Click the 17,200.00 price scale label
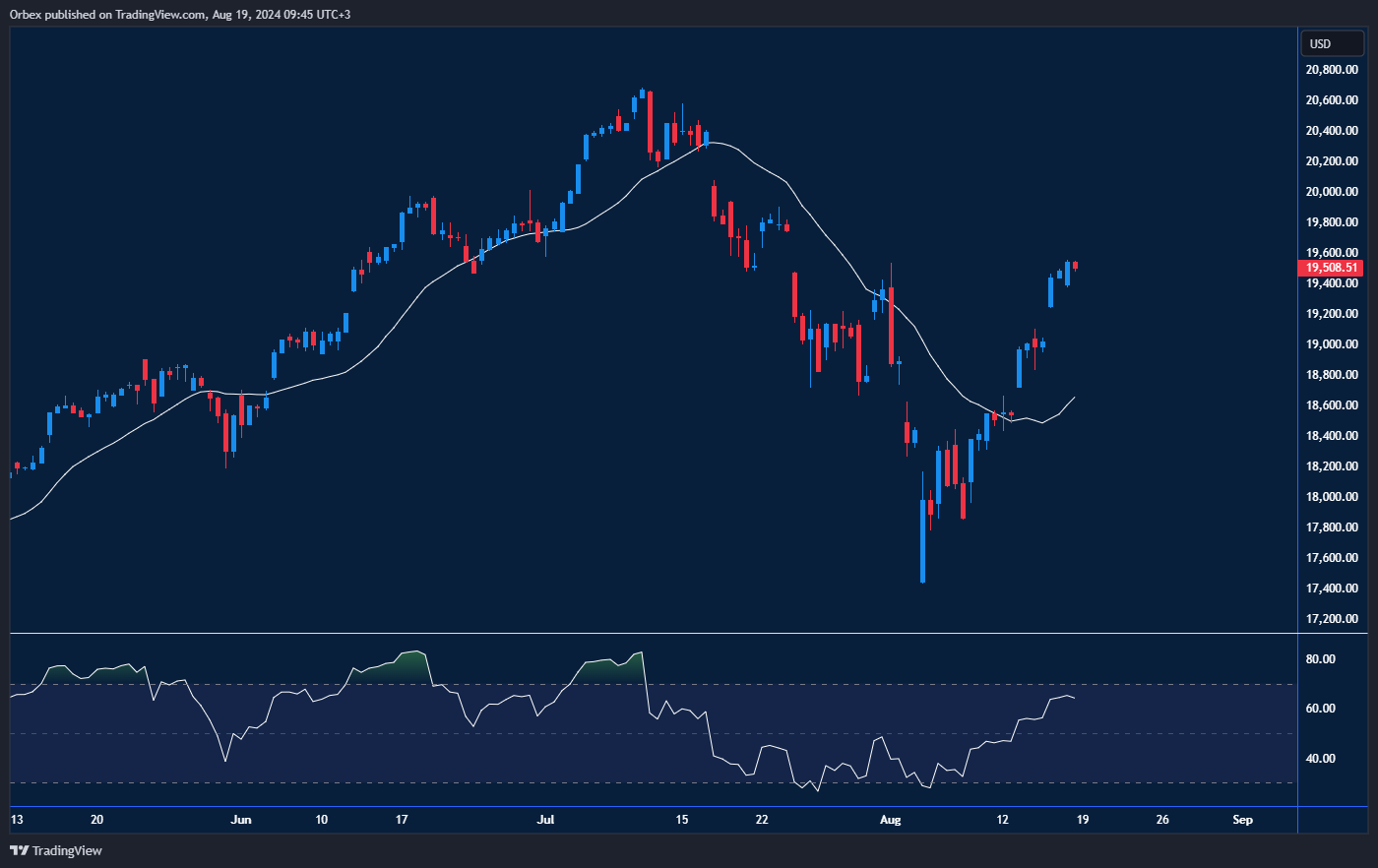1378x868 pixels. click(1332, 619)
